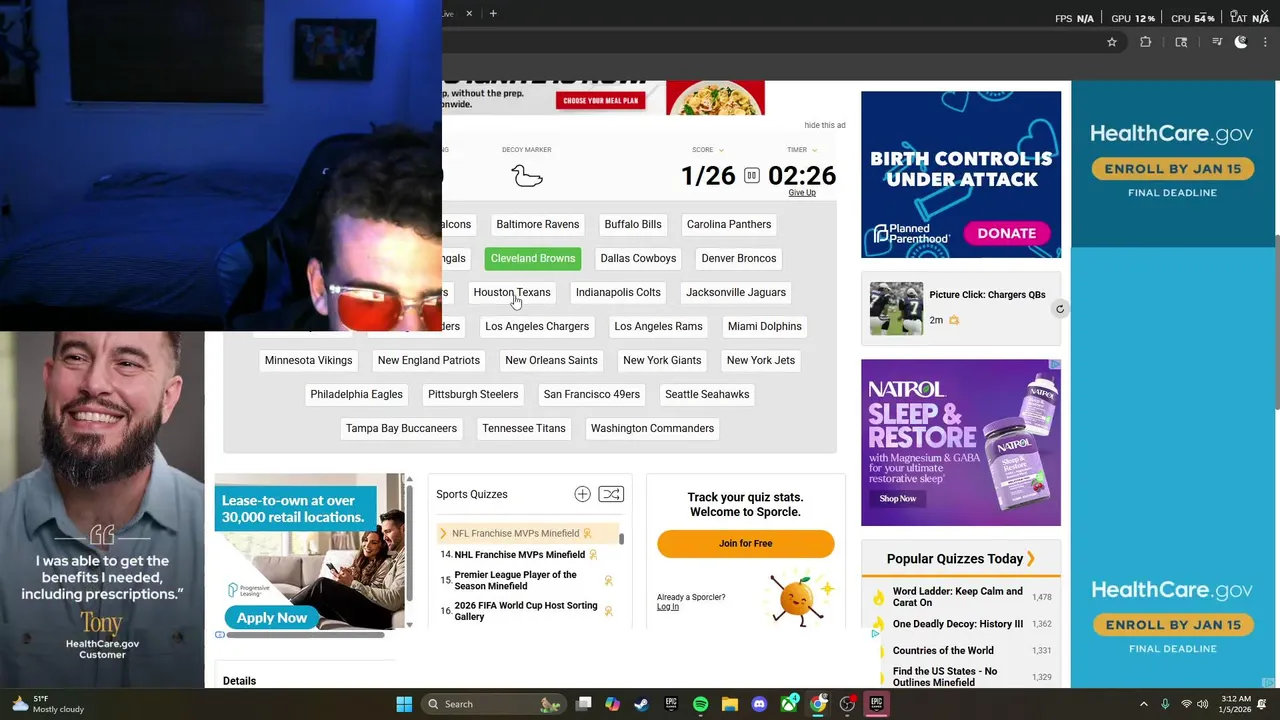The width and height of the screenshot is (1280, 720).
Task: Open the media controls icon in Chrome toolbar
Action: (x=1217, y=42)
